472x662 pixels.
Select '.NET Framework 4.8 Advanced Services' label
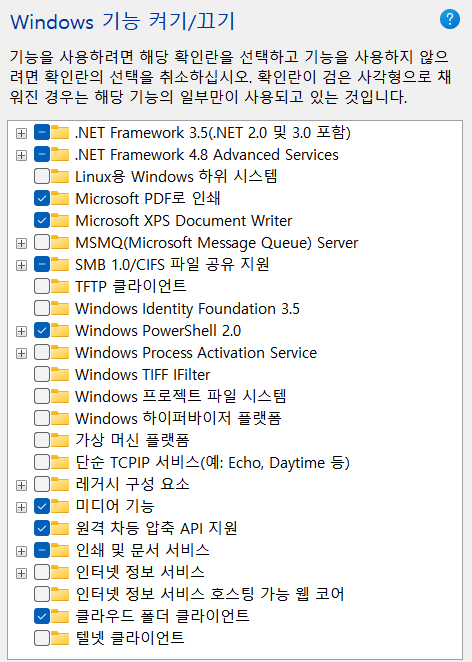coord(207,155)
